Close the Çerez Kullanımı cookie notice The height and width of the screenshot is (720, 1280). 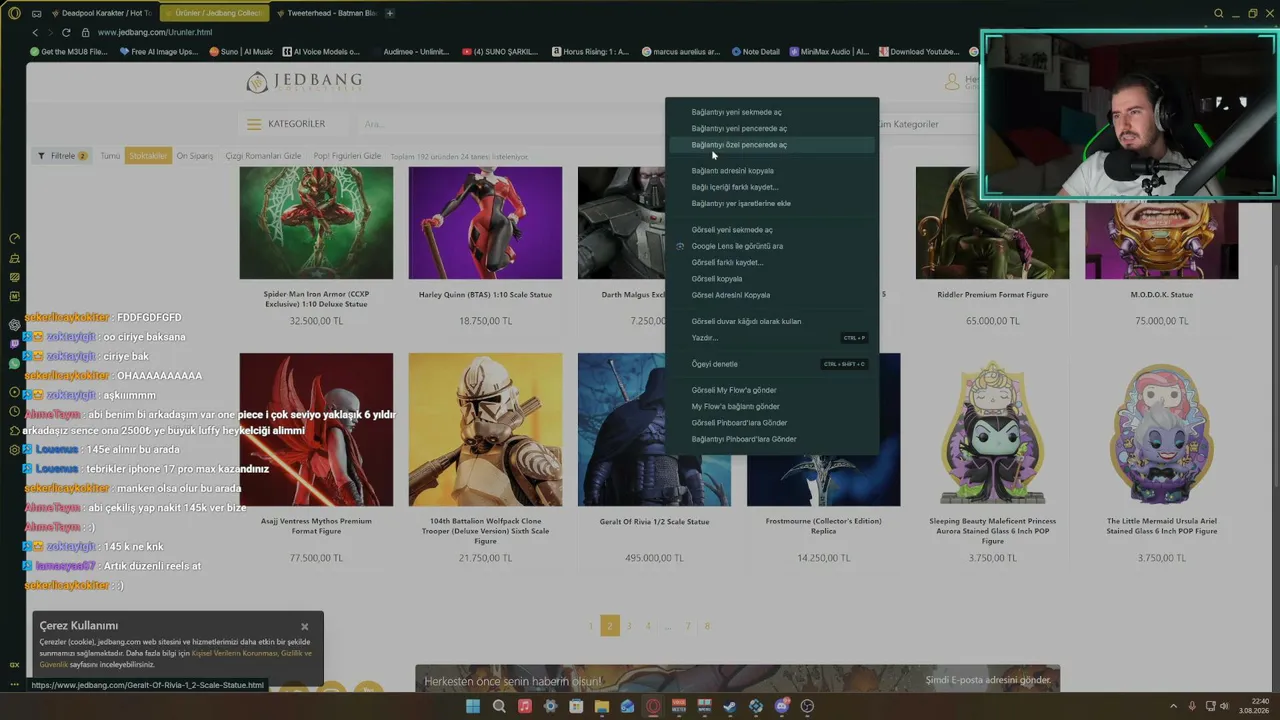point(305,627)
